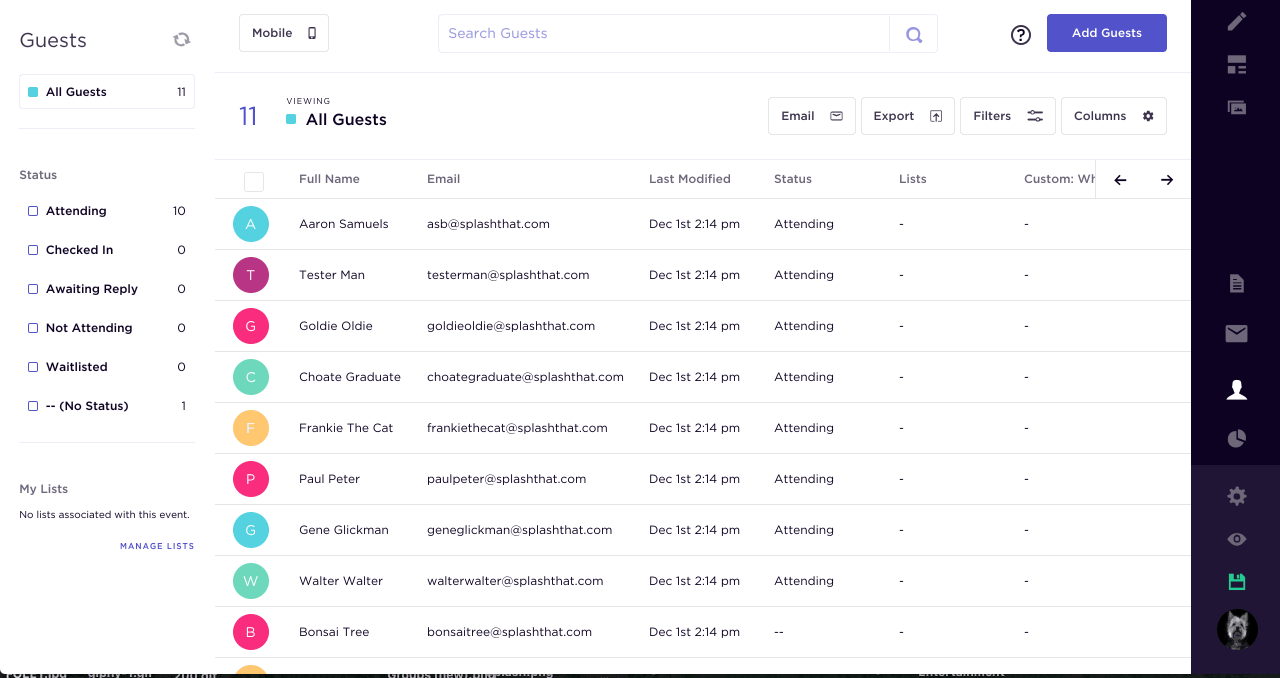Sort by the Status column header
The height and width of the screenshot is (678, 1280).
(793, 179)
